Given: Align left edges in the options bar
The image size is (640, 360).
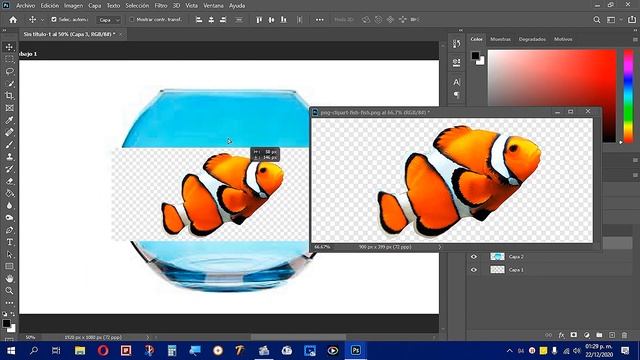Looking at the screenshot, I should coord(199,20).
